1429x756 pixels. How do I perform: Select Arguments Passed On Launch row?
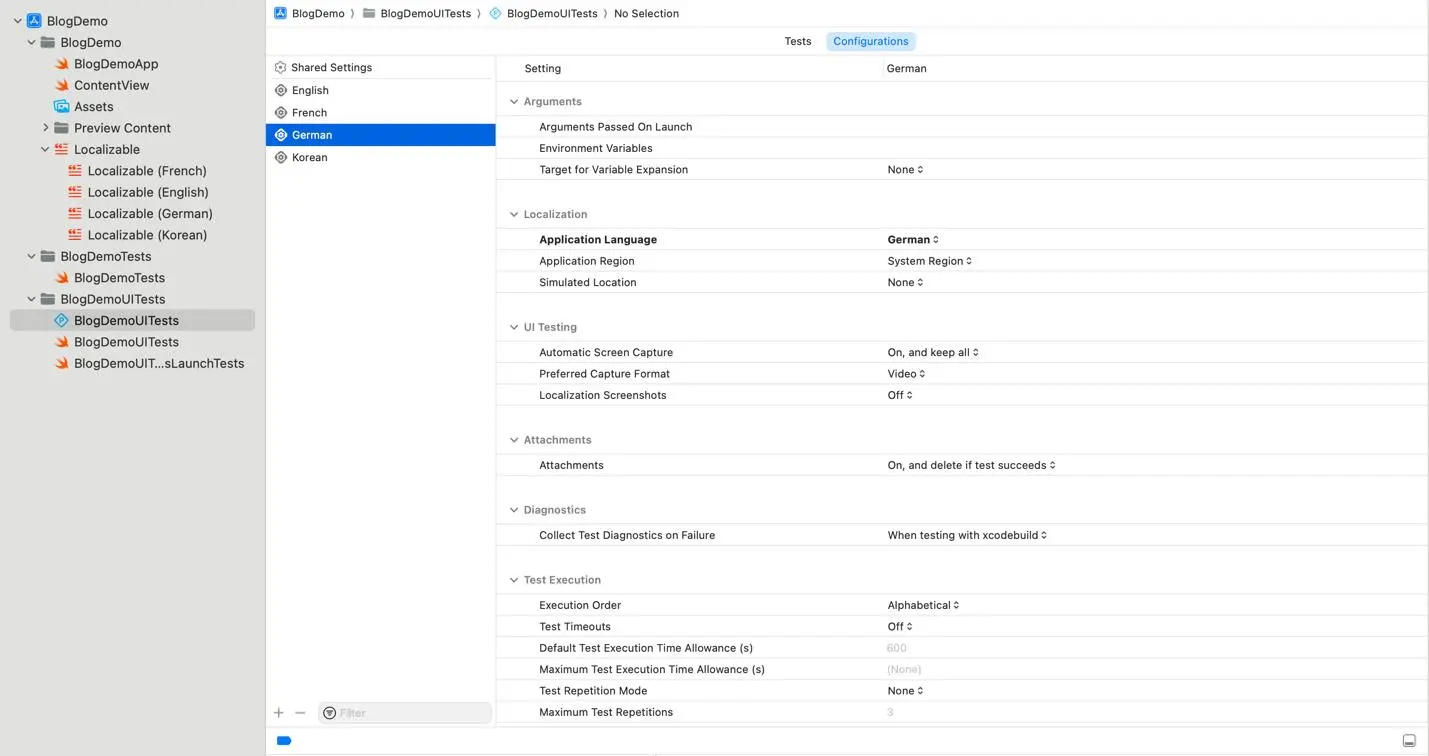coord(962,127)
